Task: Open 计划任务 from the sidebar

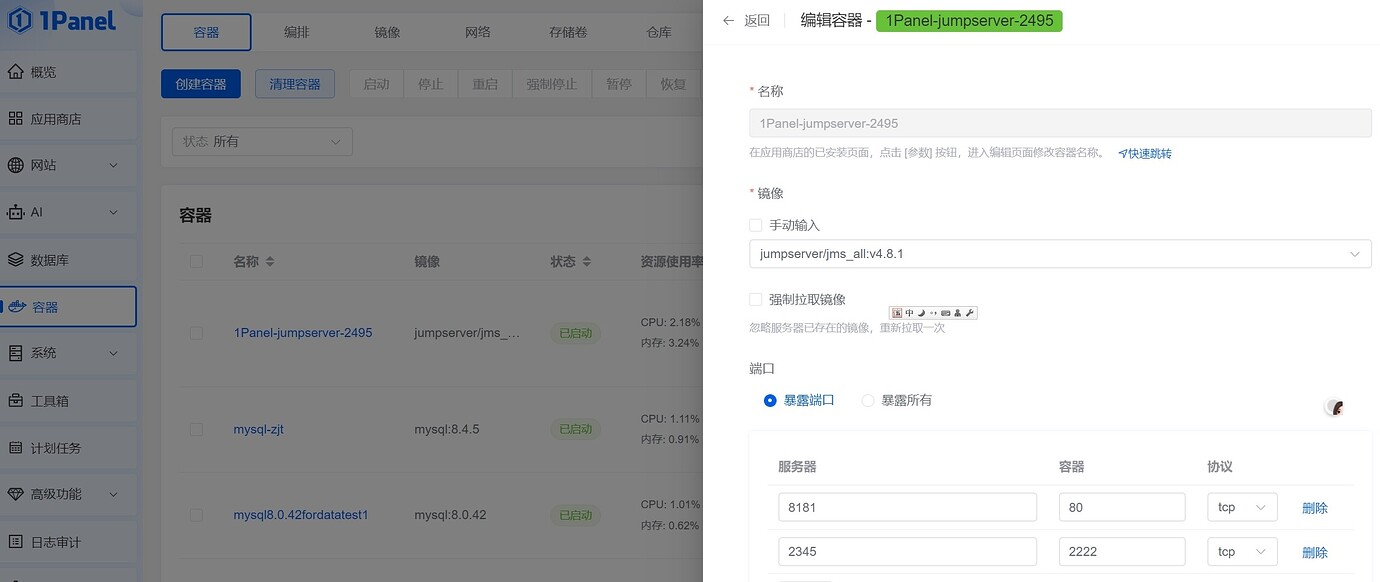Action: (x=54, y=447)
